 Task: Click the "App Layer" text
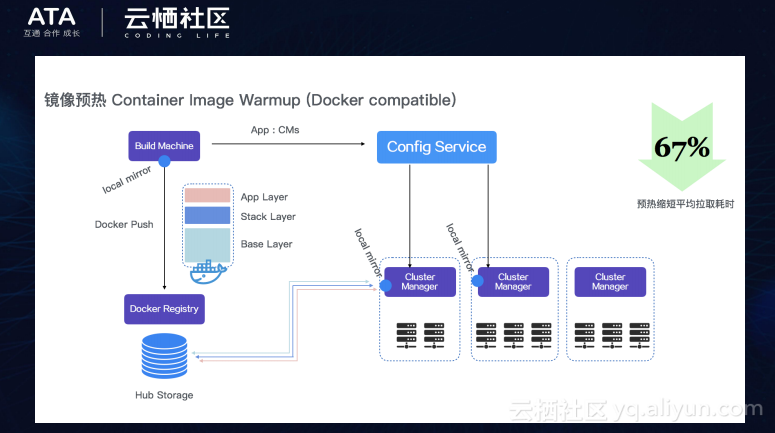264,197
